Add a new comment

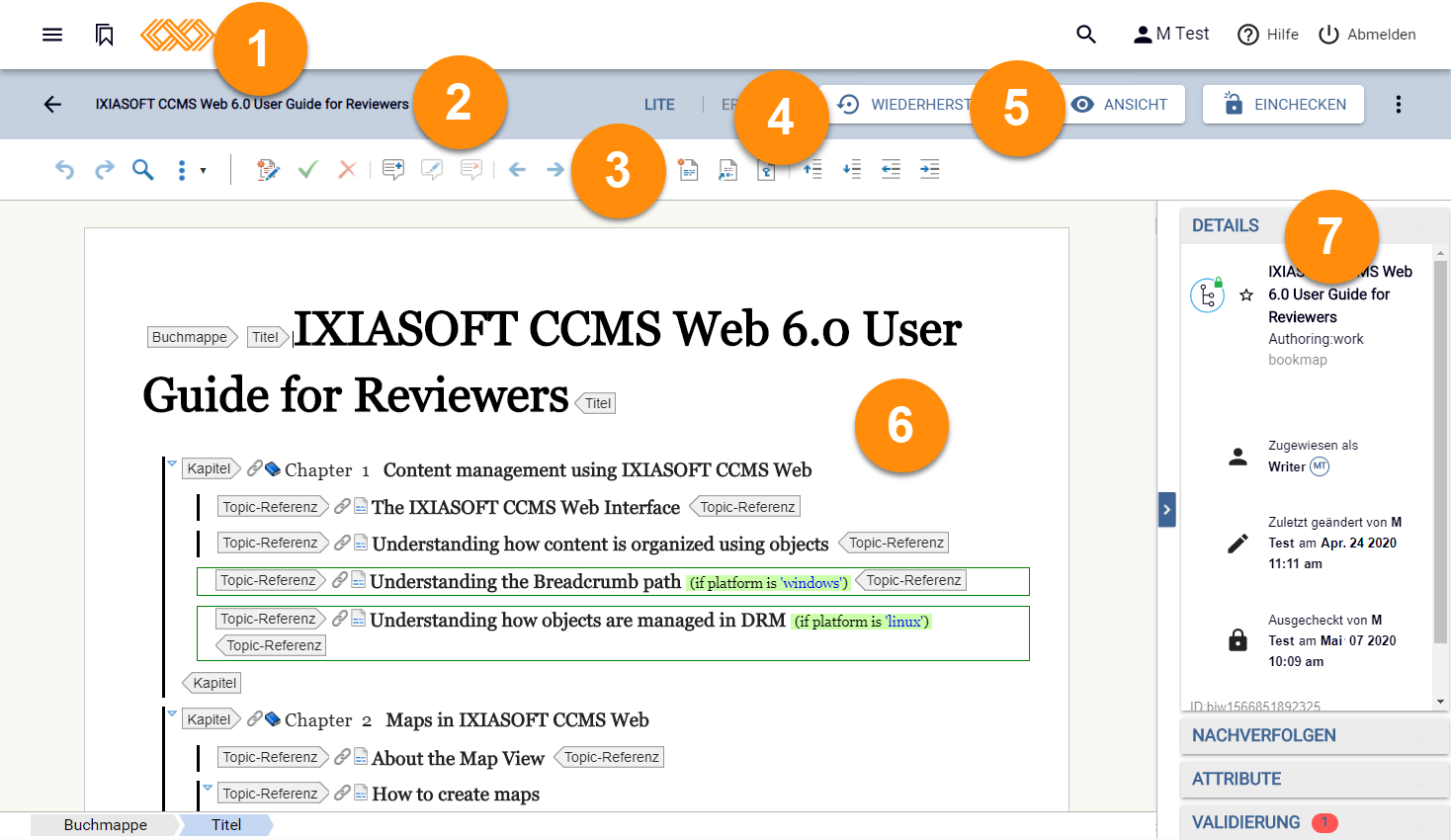pos(393,170)
